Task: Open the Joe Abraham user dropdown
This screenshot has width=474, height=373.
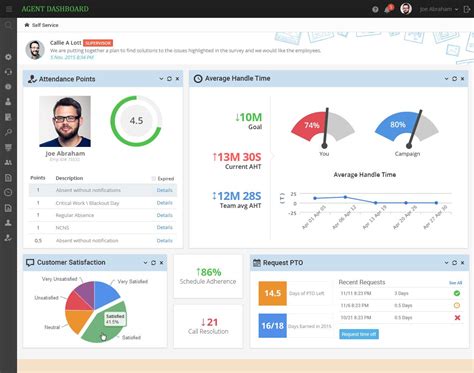Action: coord(439,9)
